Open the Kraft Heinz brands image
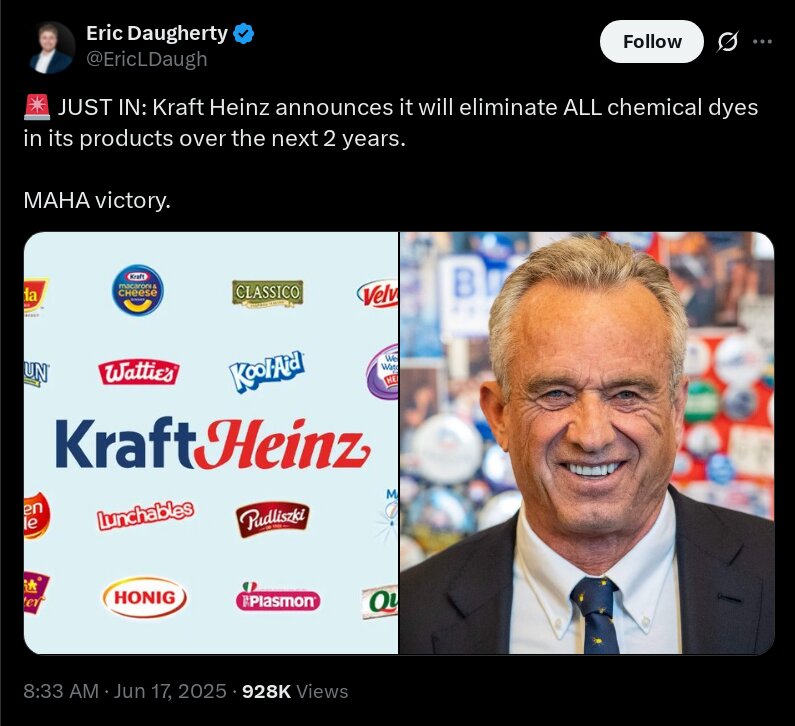795x726 pixels. [210, 443]
